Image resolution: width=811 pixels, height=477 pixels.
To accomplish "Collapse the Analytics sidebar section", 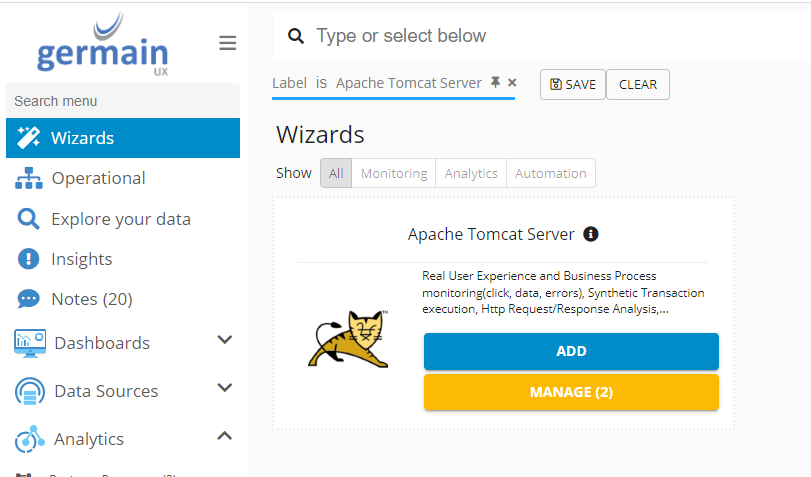I will click(x=225, y=437).
